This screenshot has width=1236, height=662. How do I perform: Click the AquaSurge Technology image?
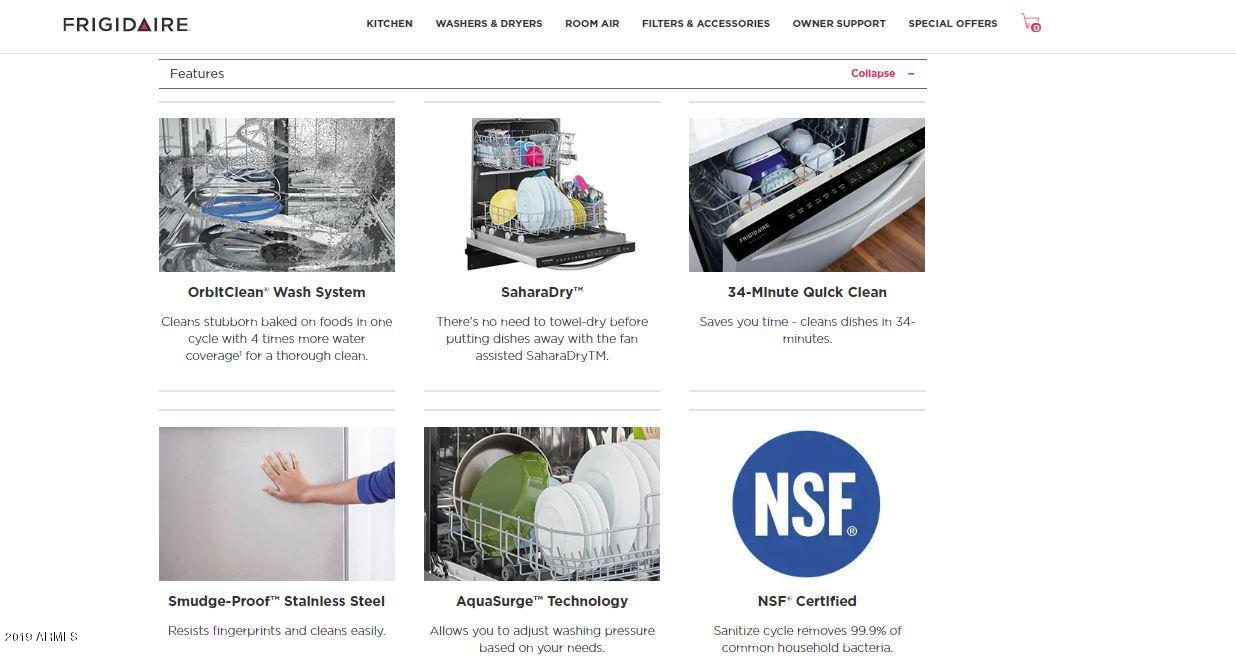click(x=542, y=504)
